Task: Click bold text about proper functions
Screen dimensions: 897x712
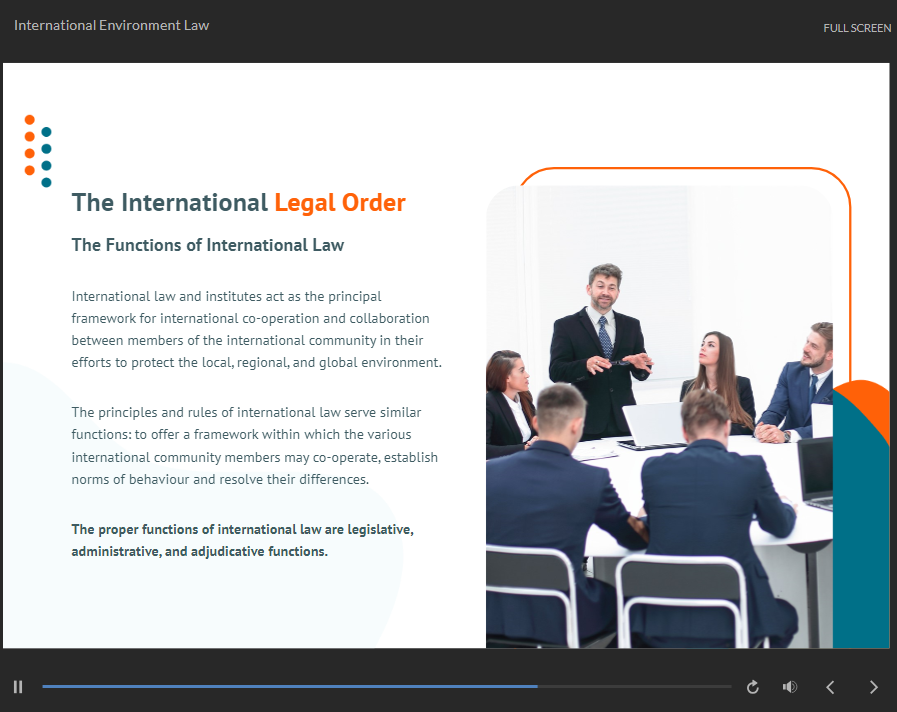Action: pyautogui.click(x=243, y=540)
